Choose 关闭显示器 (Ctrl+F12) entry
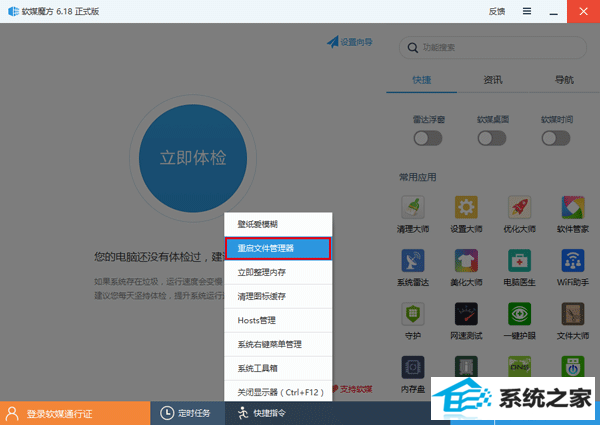This screenshot has width=600, height=425. 278,392
